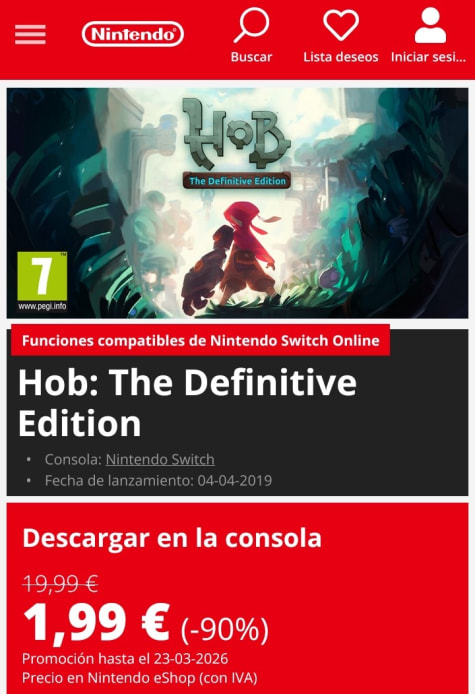Screen dimensions: 475x694
Task: Click Iniciar sesión text
Action: (x=429, y=57)
